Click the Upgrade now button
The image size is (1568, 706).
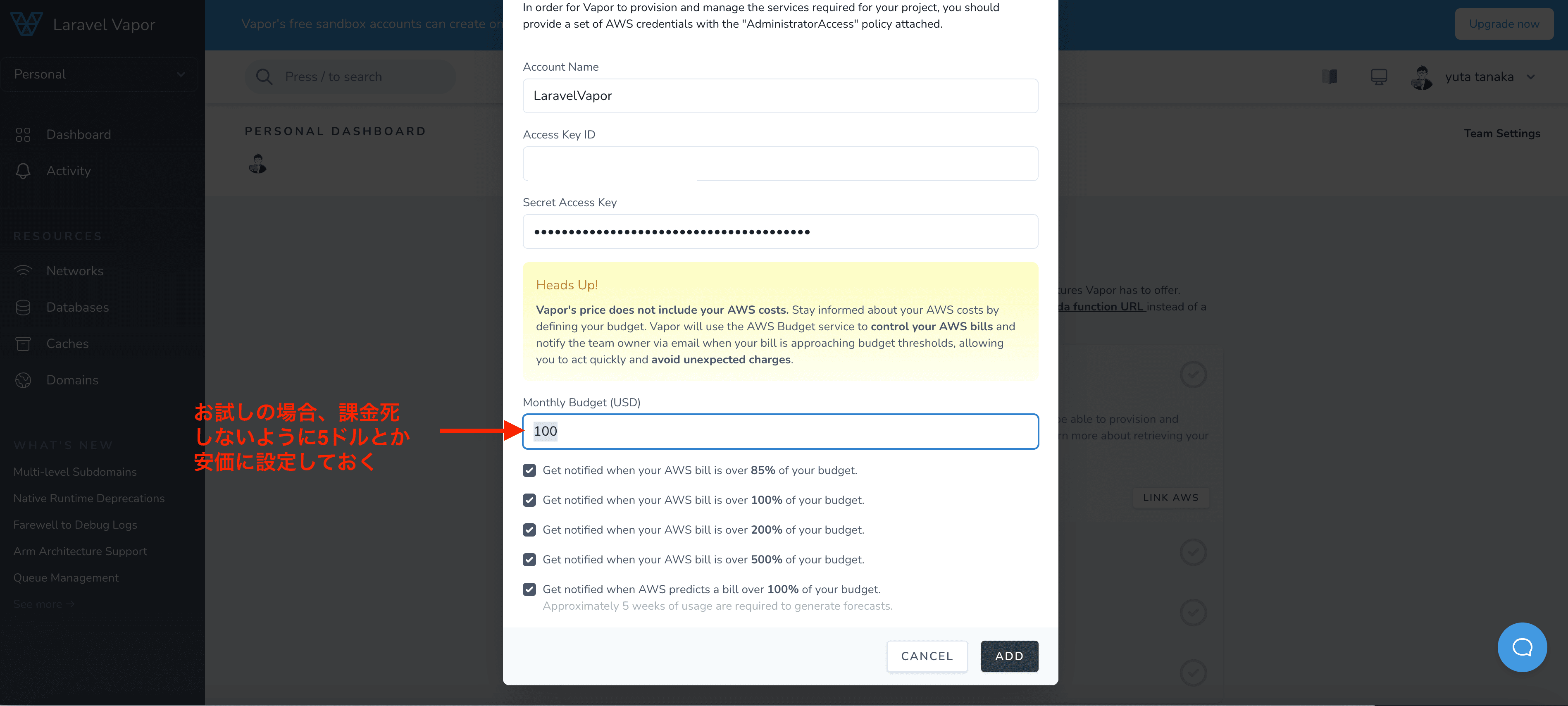pos(1504,23)
